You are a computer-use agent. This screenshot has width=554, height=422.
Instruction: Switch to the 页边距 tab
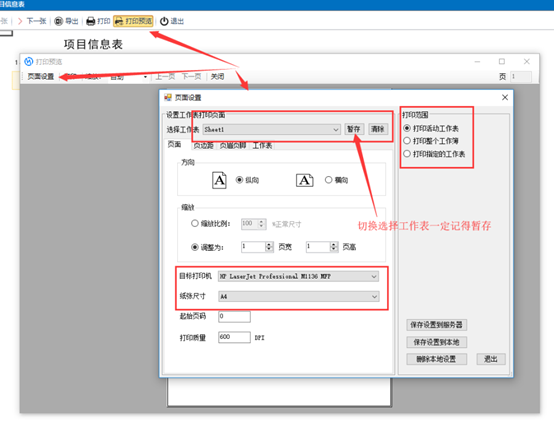point(204,146)
